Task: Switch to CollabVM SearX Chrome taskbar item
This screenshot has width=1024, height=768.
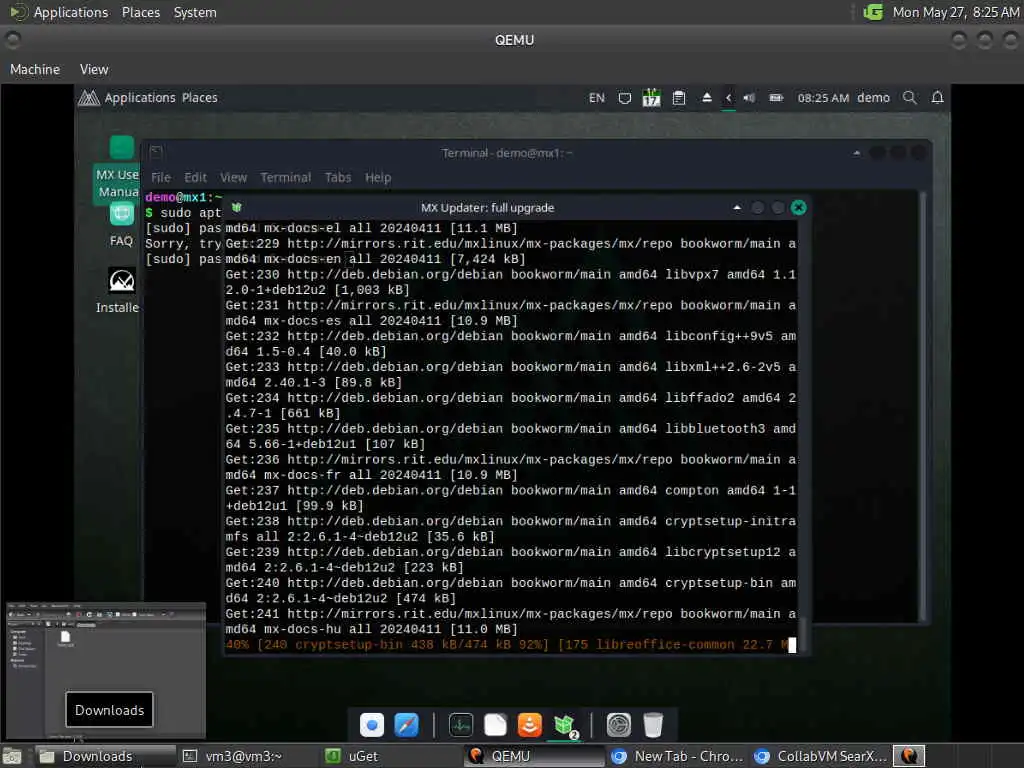Action: [x=820, y=756]
